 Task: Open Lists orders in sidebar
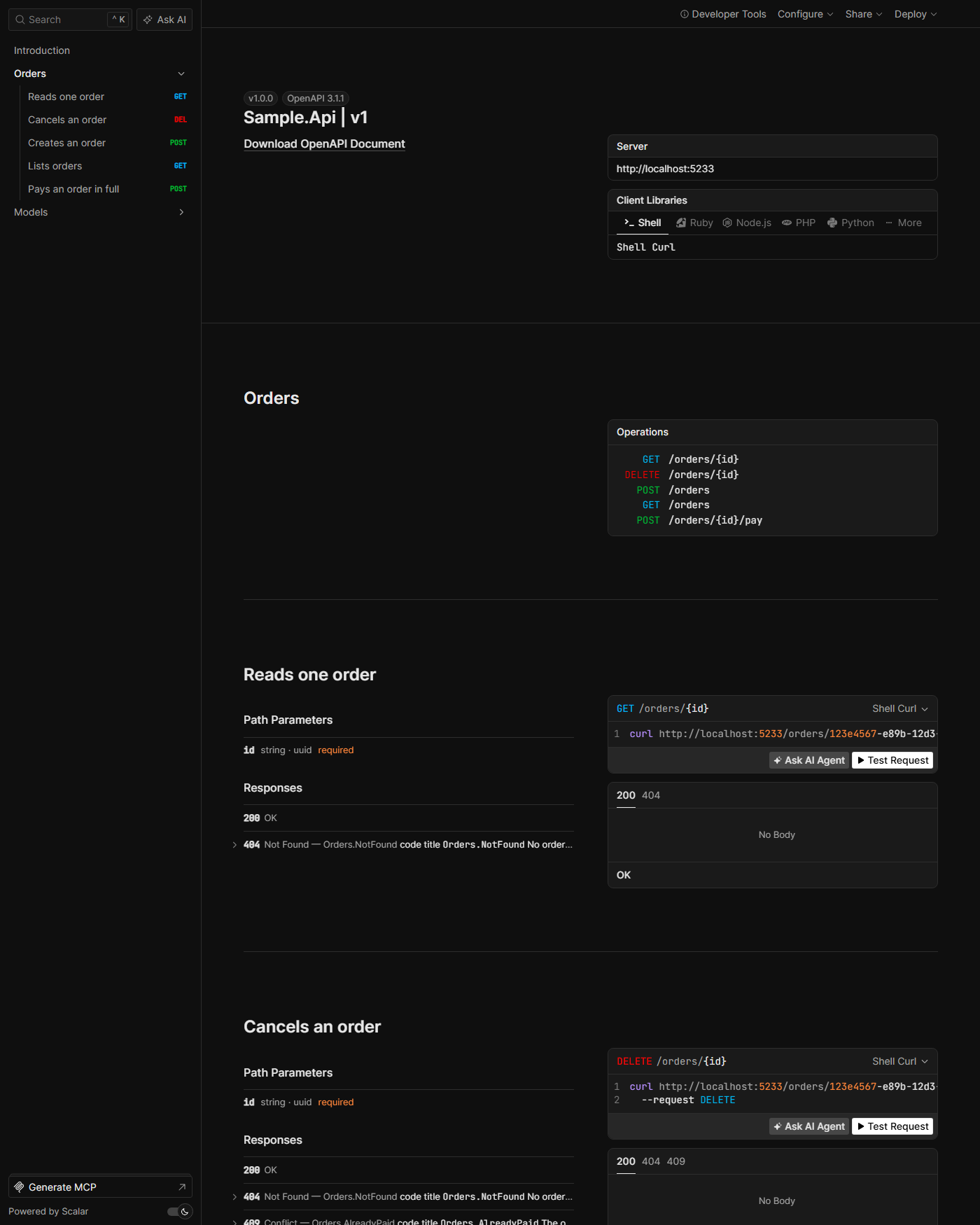[x=107, y=166]
